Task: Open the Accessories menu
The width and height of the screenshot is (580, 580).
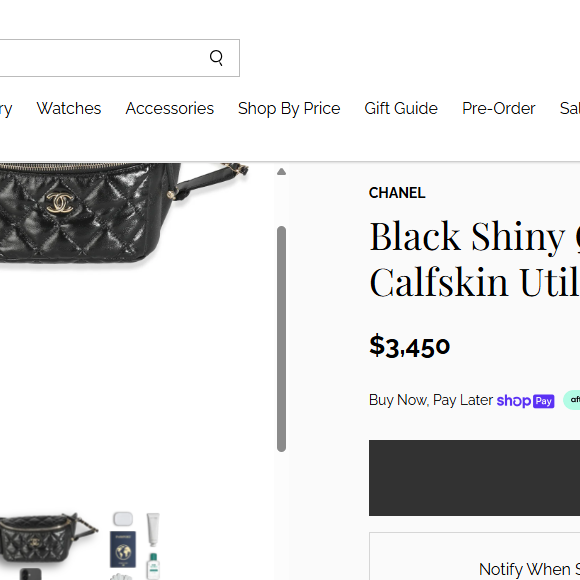Action: [x=170, y=109]
